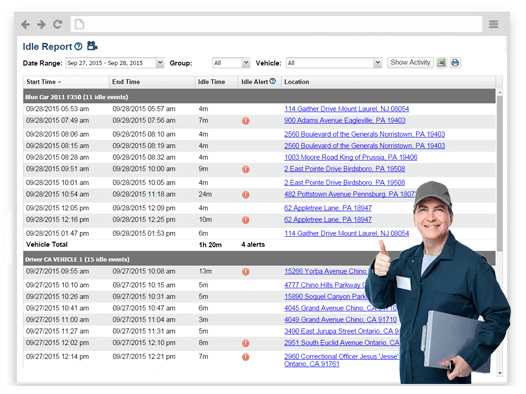
Task: Open 15266 Yorba Avenue Chino link
Action: tap(325, 271)
